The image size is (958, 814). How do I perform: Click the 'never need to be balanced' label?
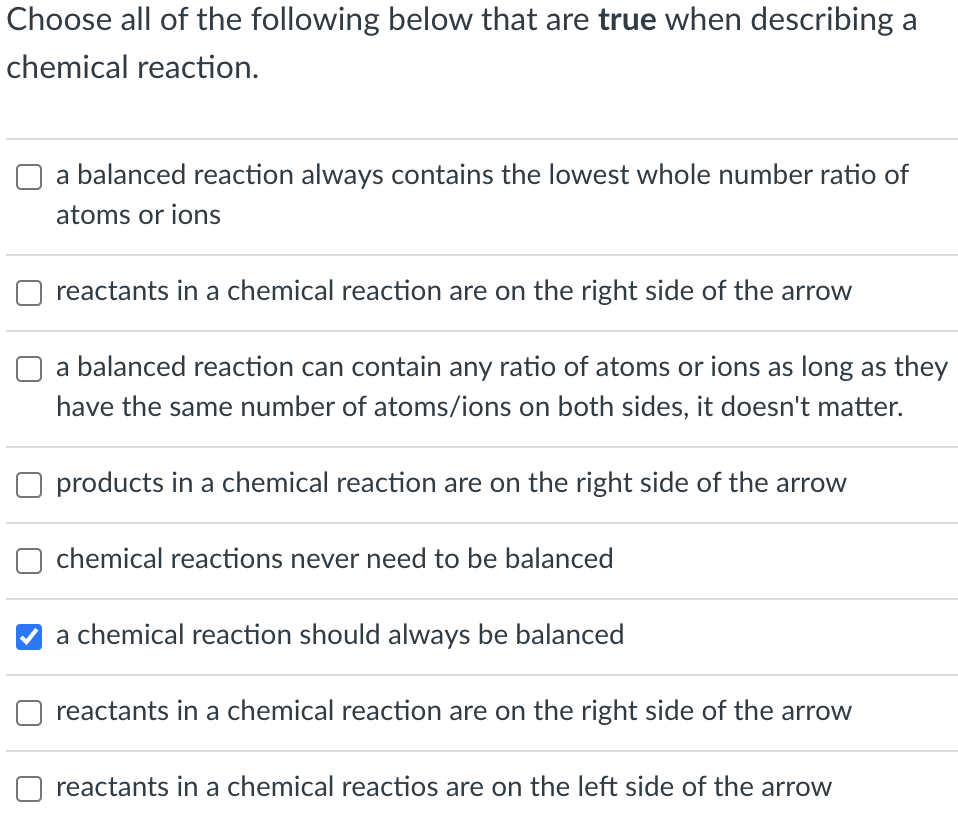(x=334, y=560)
